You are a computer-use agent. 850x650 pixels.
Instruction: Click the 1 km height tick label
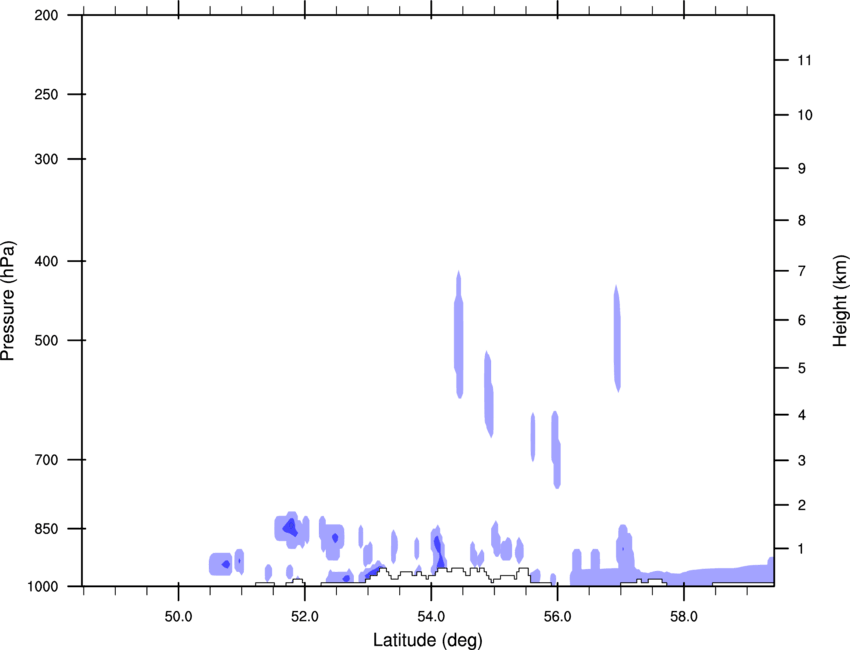tap(802, 549)
